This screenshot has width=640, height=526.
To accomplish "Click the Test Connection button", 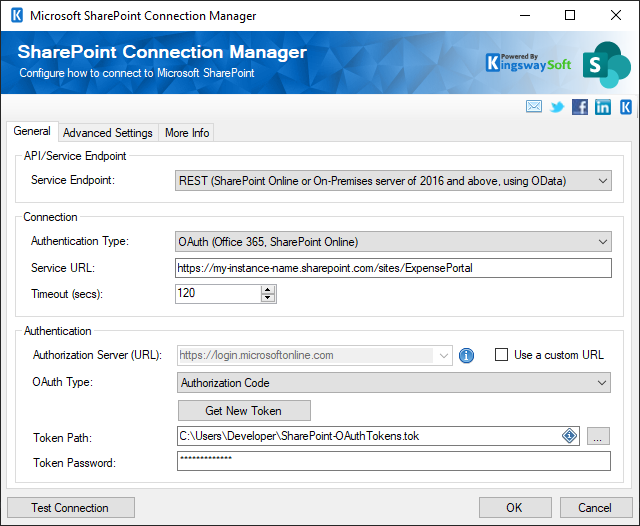I will pyautogui.click(x=71, y=508).
